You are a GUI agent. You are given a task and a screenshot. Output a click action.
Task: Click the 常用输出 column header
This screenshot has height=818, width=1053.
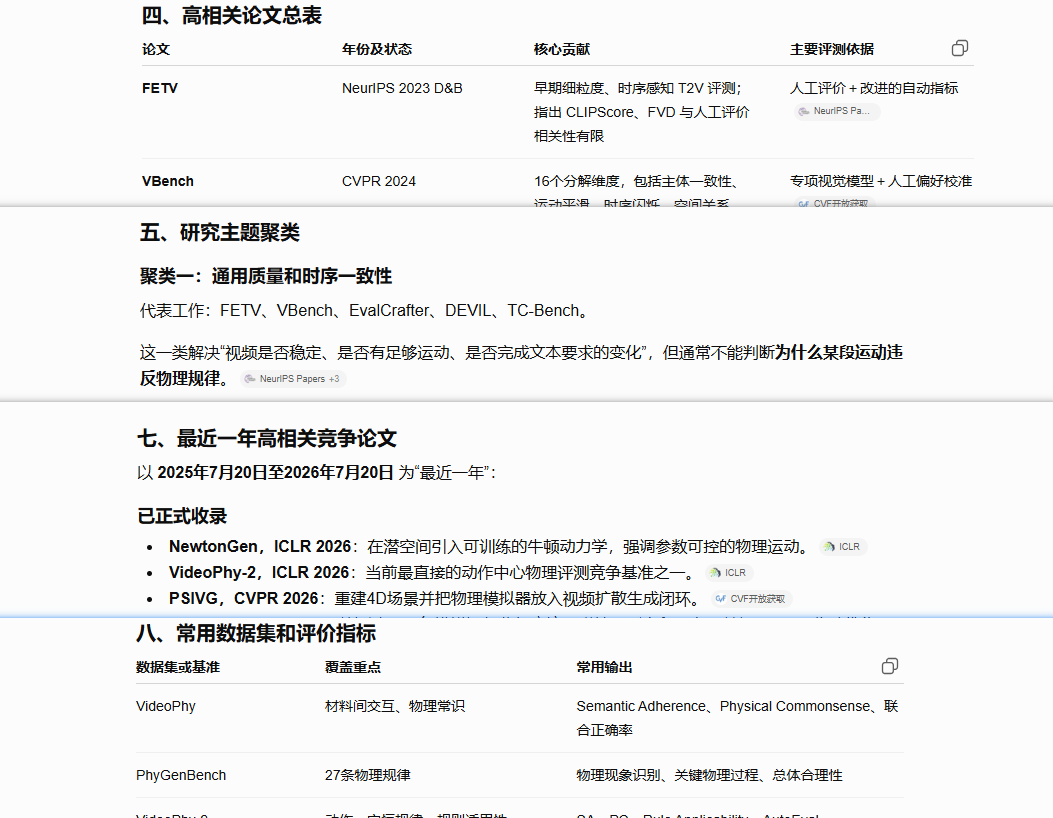click(x=604, y=667)
